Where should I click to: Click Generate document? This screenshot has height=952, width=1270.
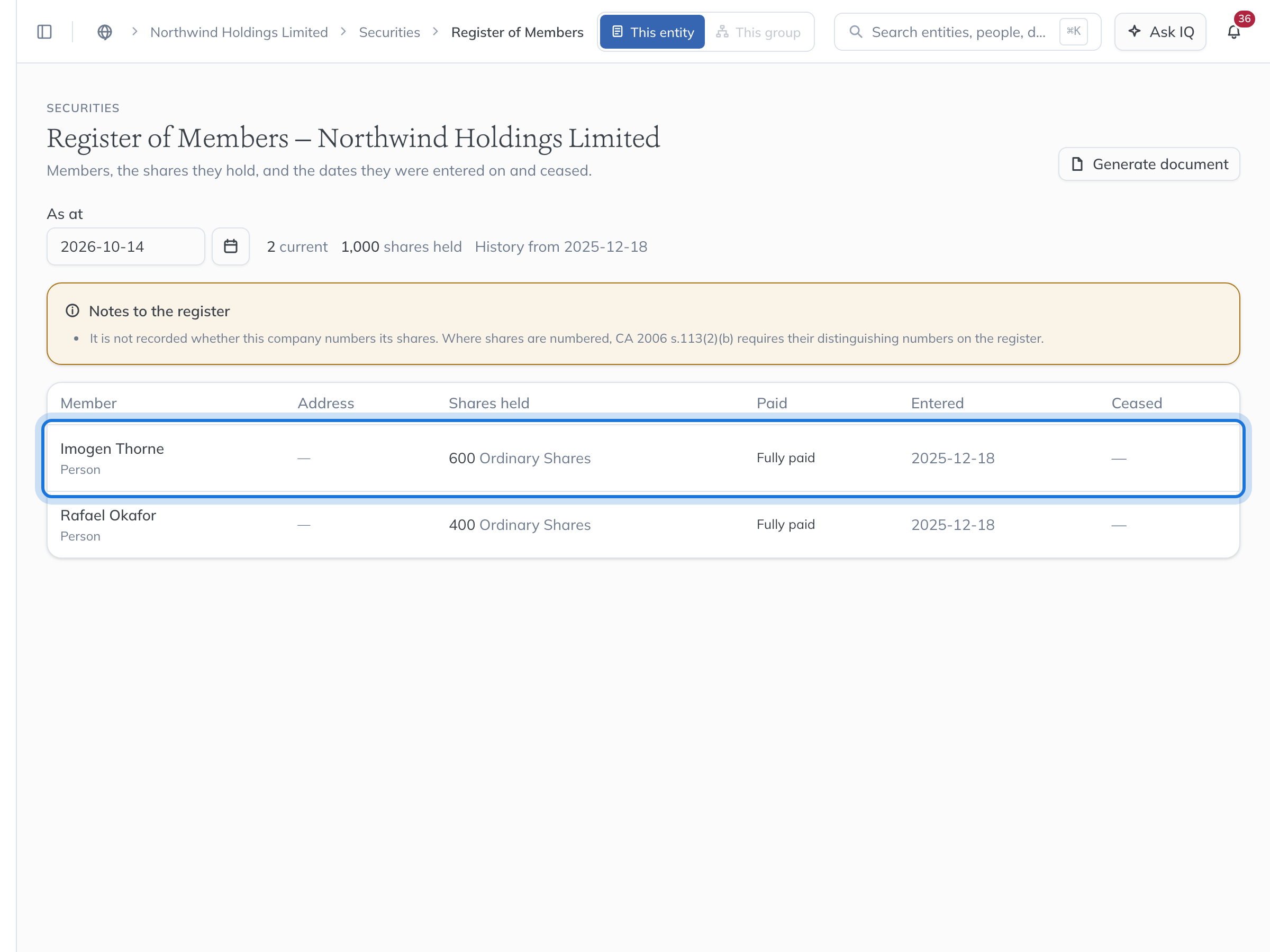[x=1149, y=164]
